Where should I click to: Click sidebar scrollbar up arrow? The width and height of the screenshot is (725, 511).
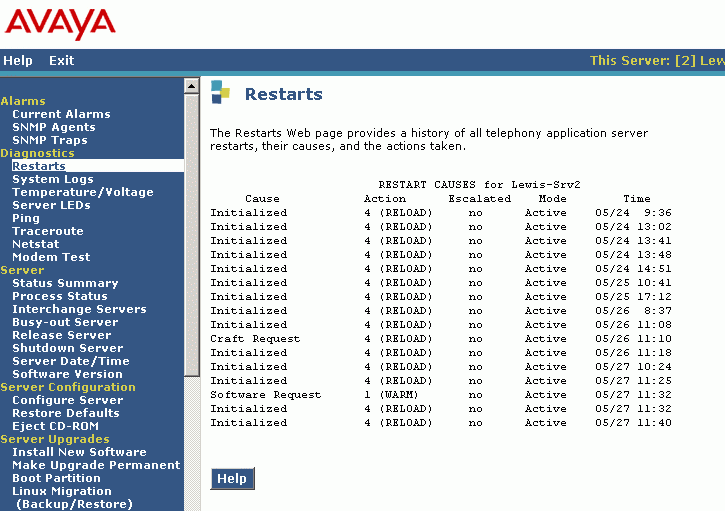(191, 86)
